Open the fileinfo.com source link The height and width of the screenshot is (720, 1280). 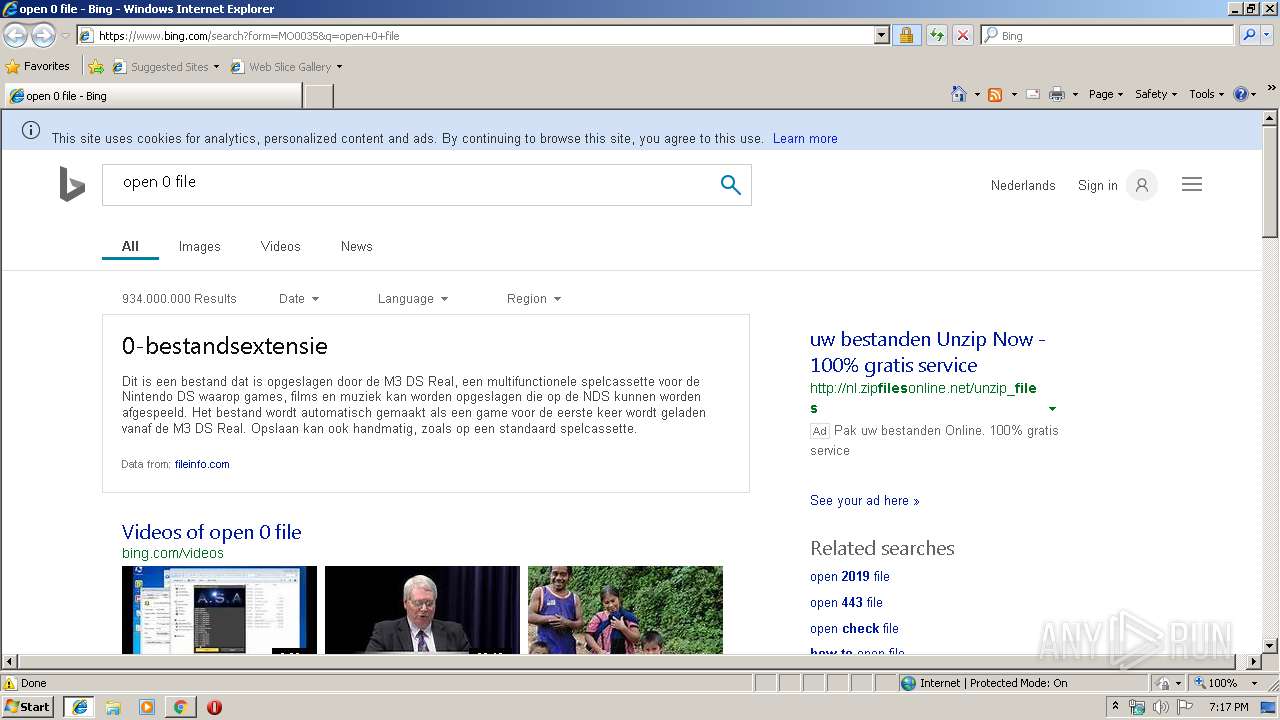pos(202,465)
